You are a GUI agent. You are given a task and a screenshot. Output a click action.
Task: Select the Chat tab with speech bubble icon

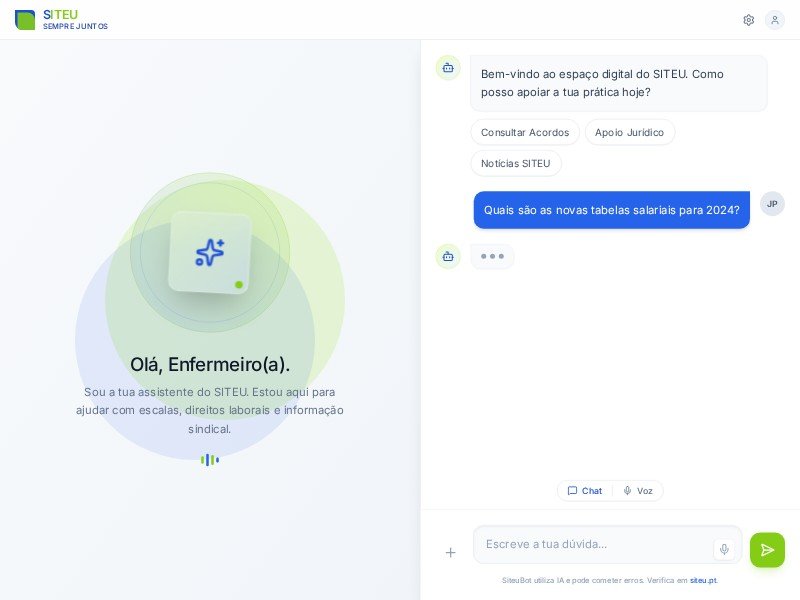(584, 491)
